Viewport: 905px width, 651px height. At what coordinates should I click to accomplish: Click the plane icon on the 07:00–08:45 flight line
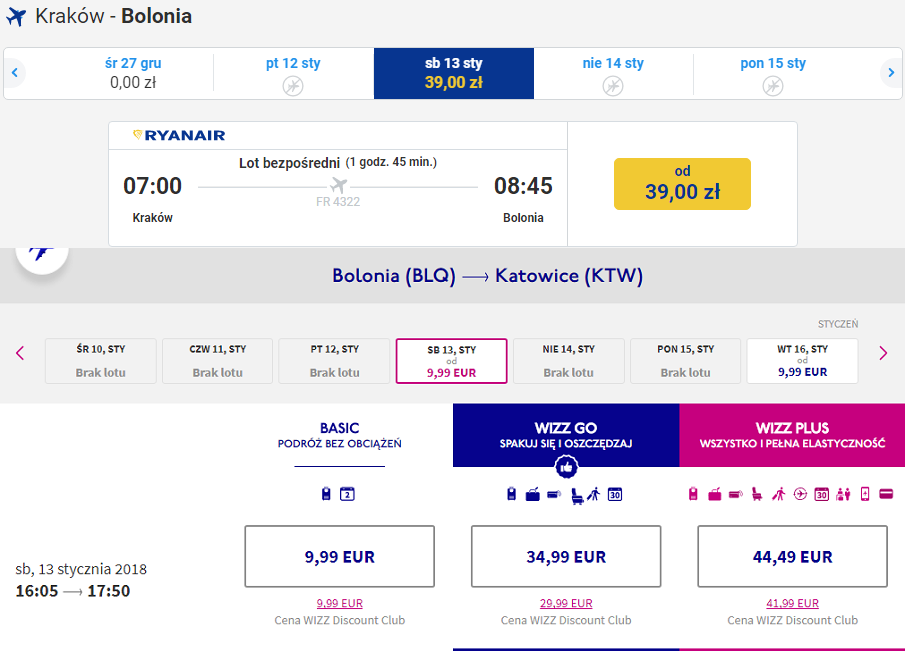point(339,185)
